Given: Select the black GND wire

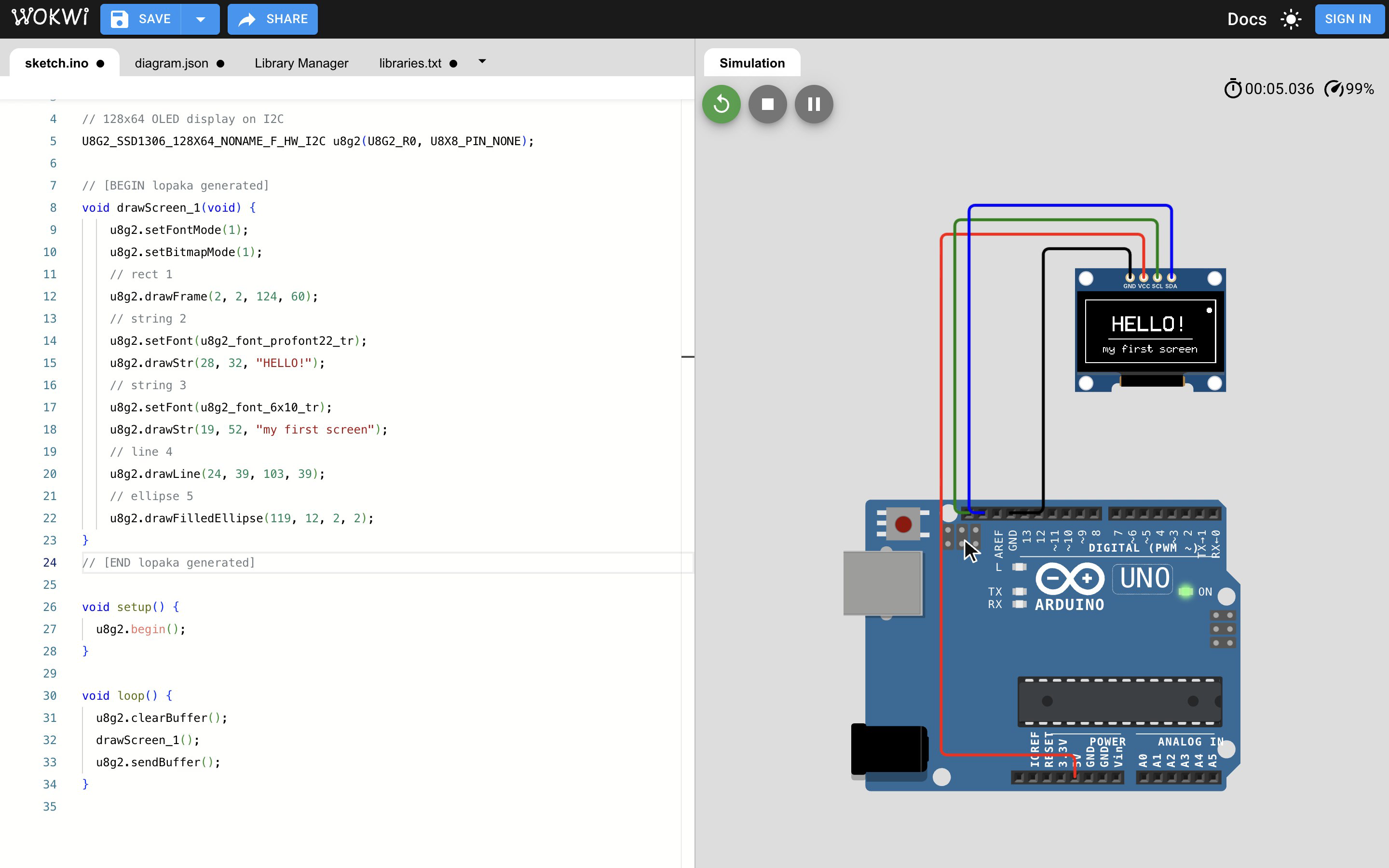Looking at the screenshot, I should (x=1044, y=379).
